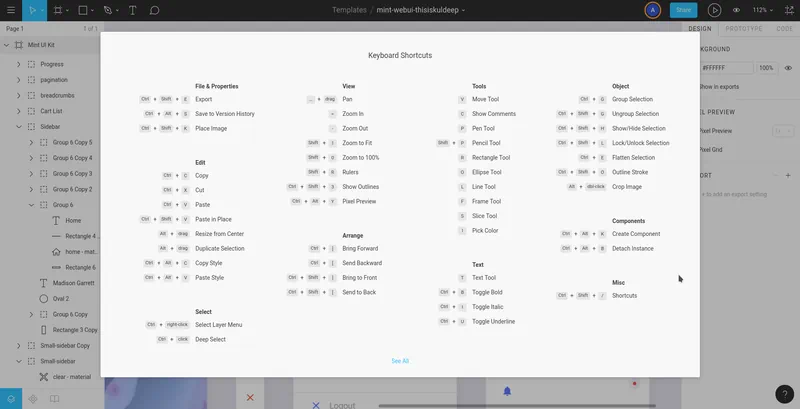Expand the Cart List group

click(x=19, y=111)
